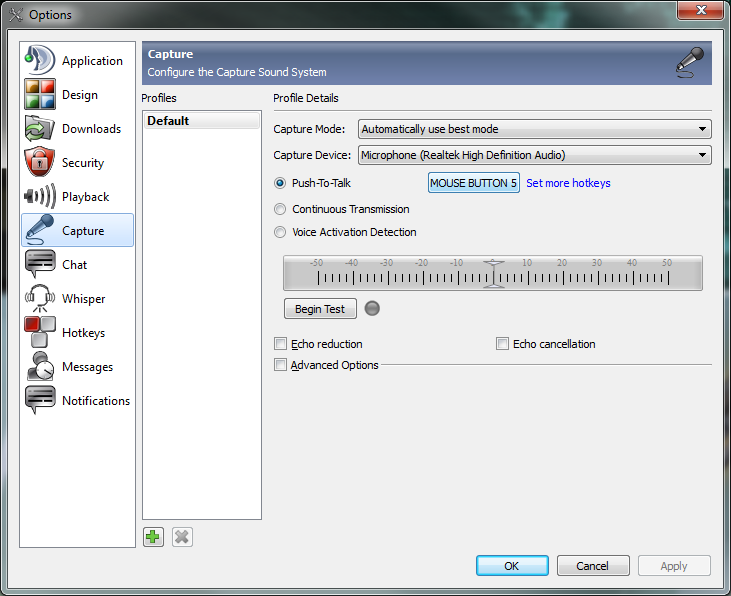This screenshot has height=596, width=731.
Task: Select the Messages clock icon
Action: point(40,366)
